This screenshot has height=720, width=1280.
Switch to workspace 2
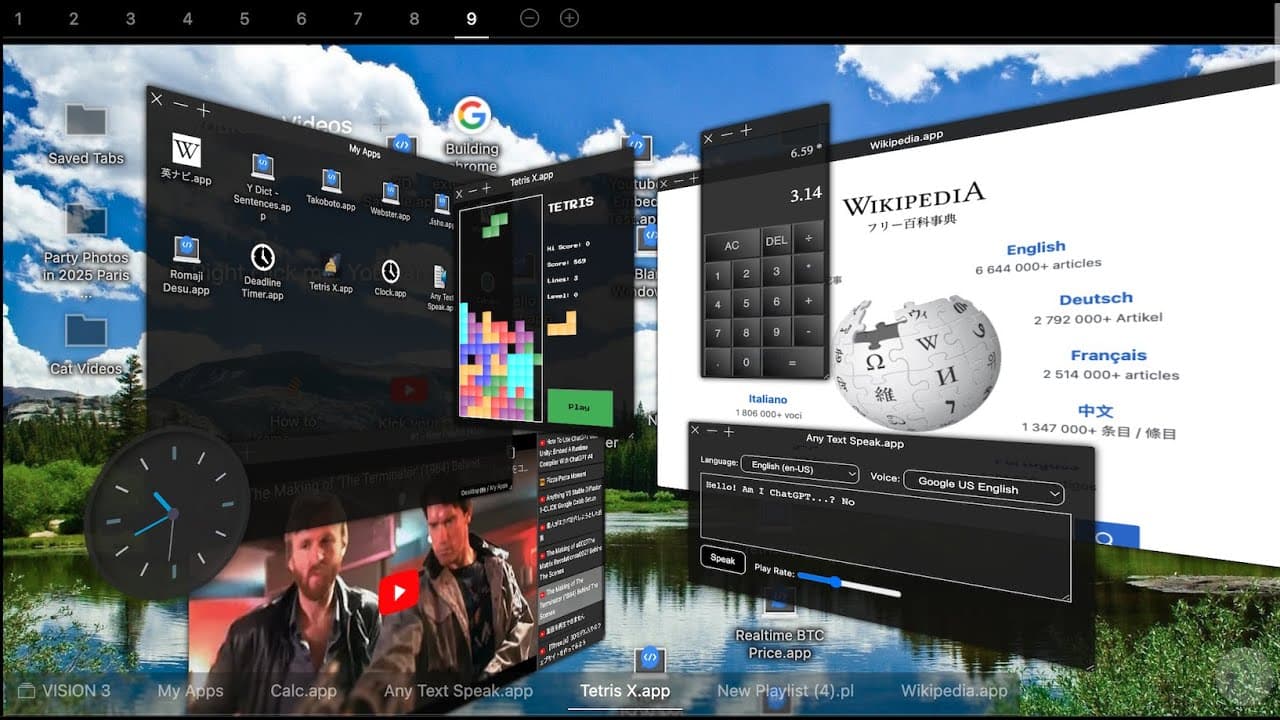(74, 18)
